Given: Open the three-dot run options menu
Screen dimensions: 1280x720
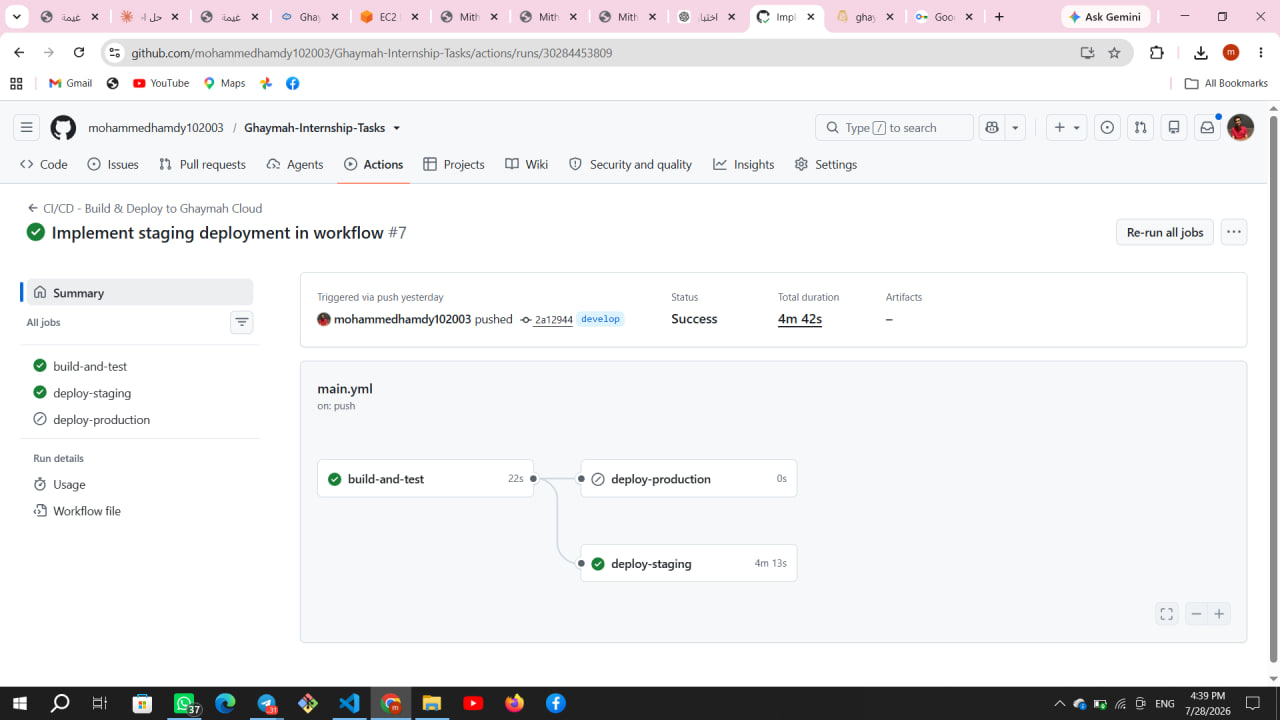Looking at the screenshot, I should [1234, 232].
